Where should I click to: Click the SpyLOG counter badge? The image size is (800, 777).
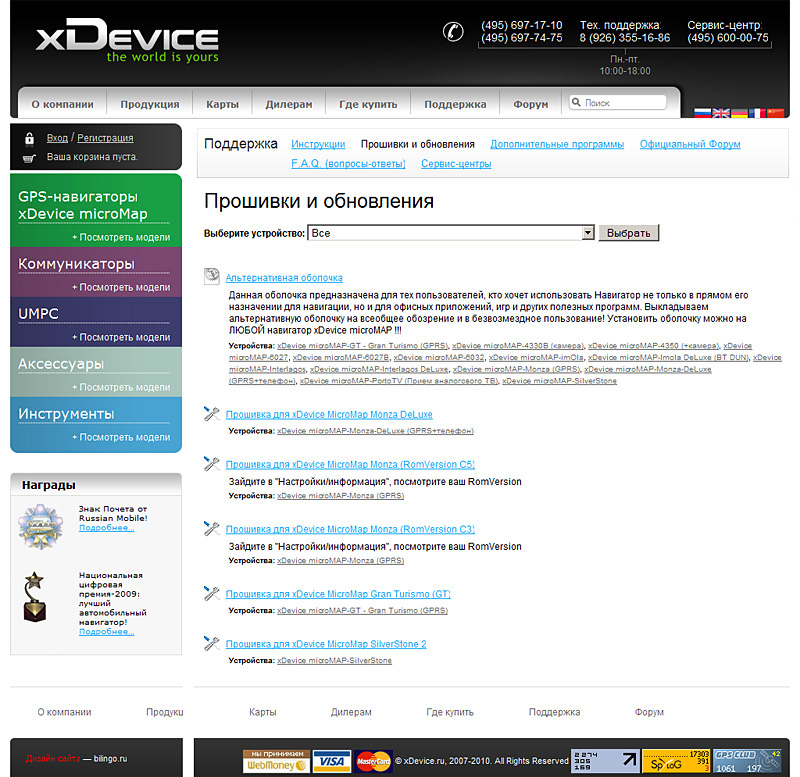pyautogui.click(x=676, y=761)
